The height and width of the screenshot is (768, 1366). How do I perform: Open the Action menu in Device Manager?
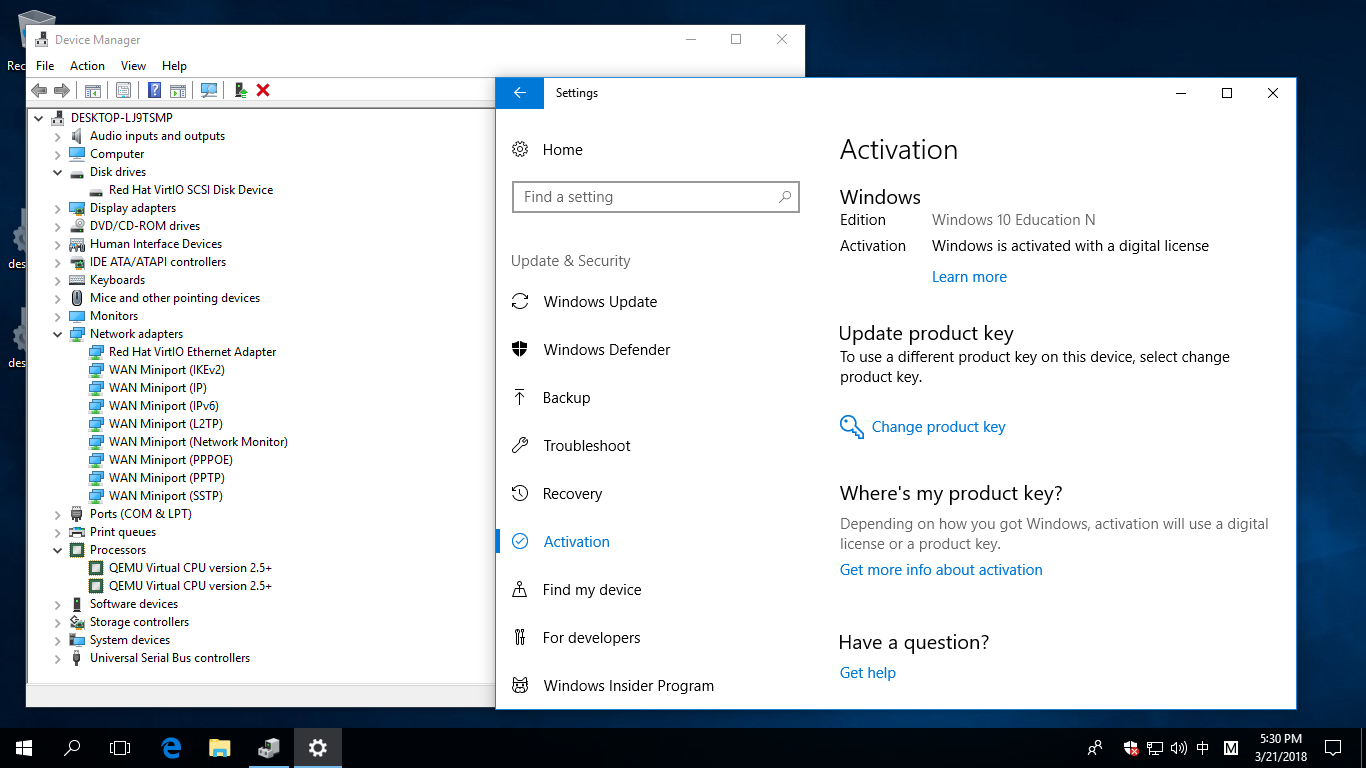pyautogui.click(x=87, y=66)
